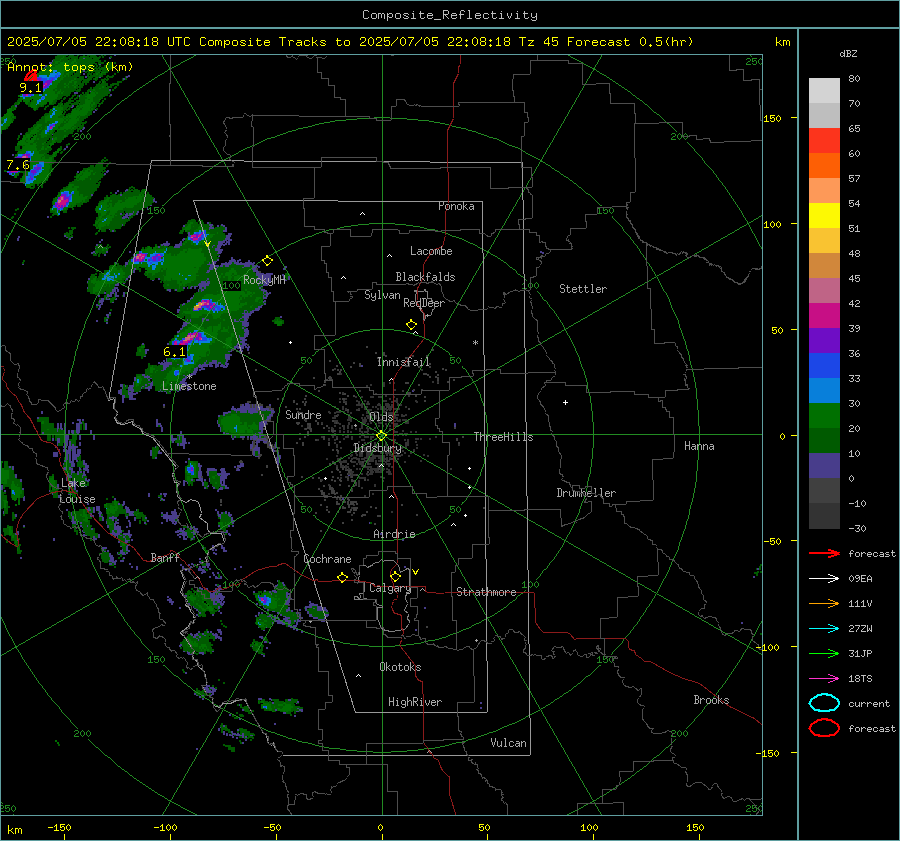Click the Composite_Reflectivity title

[x=449, y=15]
